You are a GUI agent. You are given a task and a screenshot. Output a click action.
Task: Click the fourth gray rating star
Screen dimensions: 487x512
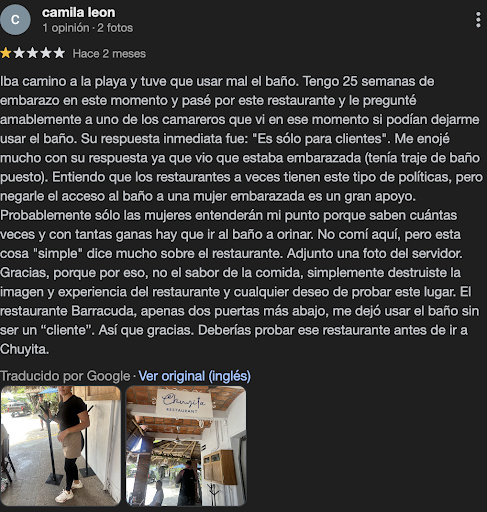click(46, 53)
